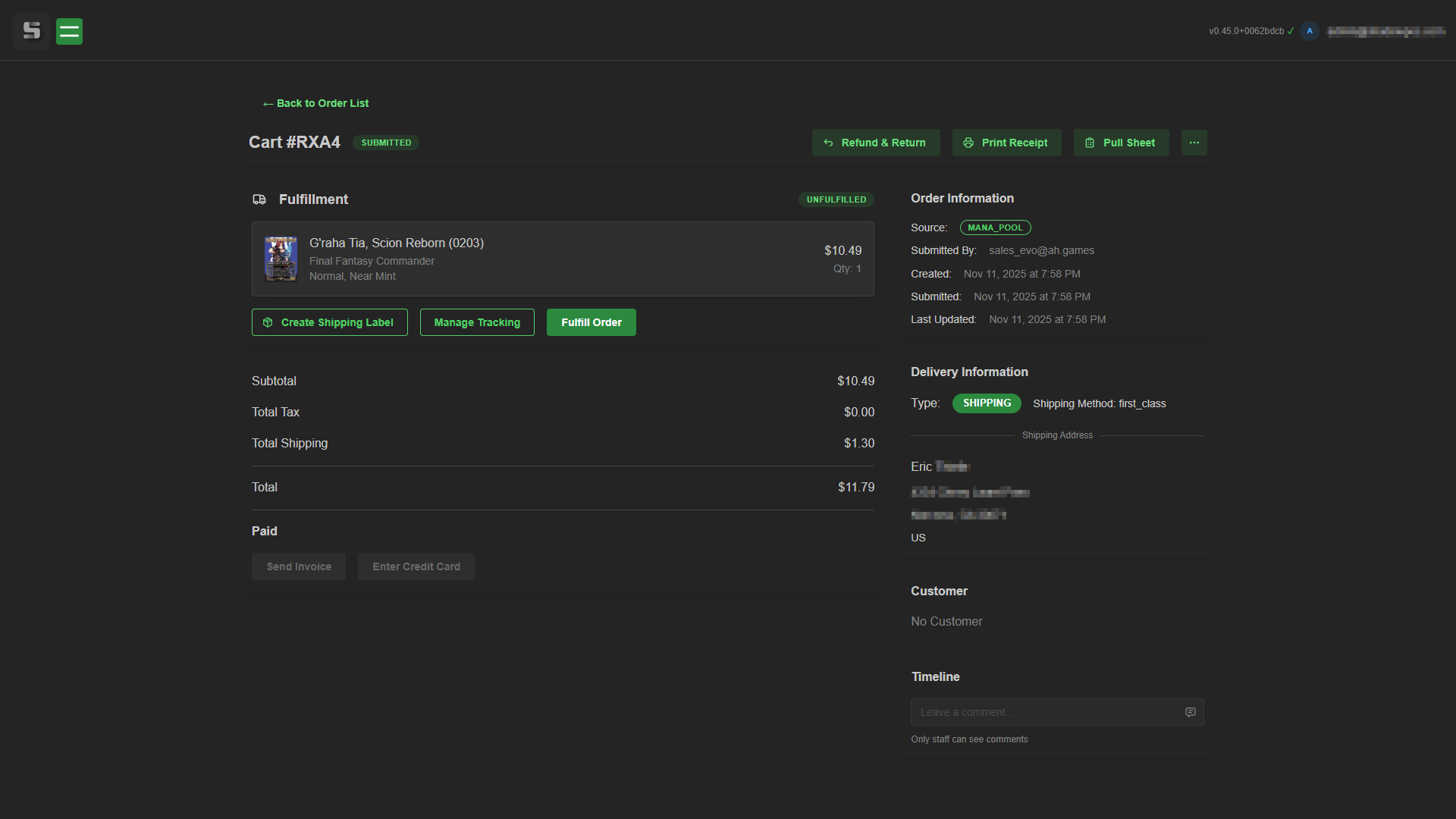1456x819 pixels.
Task: Click the Enter Credit Card button
Action: pyautogui.click(x=416, y=566)
